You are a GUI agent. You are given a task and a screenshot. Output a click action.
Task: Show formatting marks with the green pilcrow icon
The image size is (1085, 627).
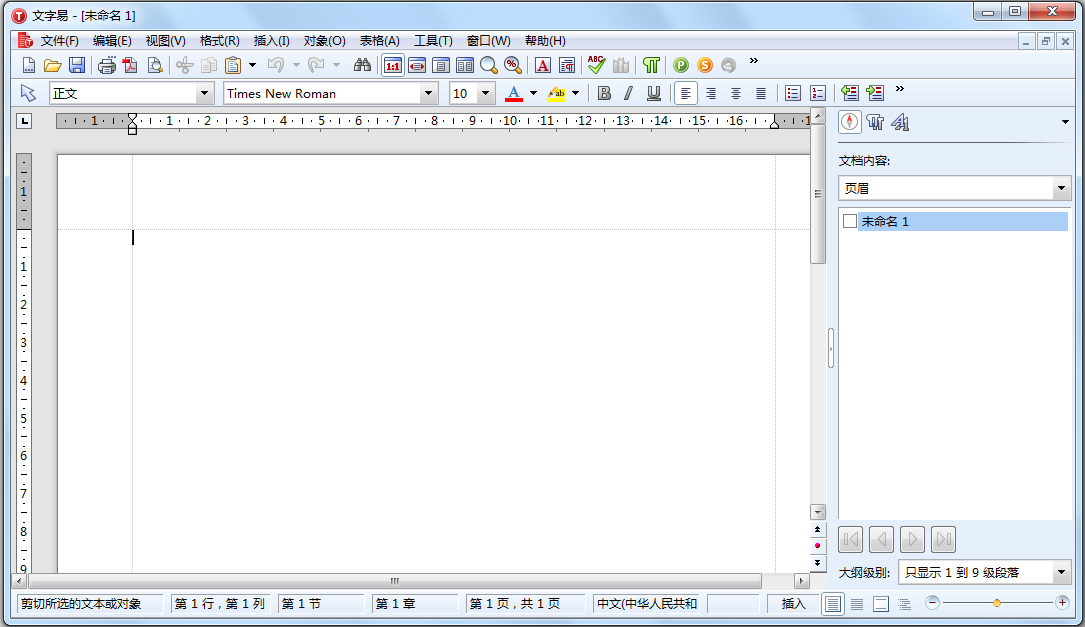tap(650, 65)
